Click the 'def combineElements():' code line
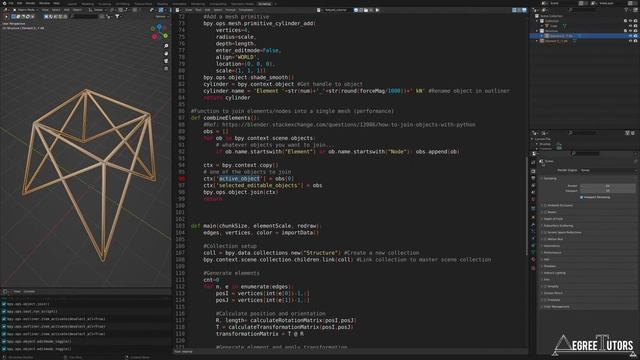The width and height of the screenshot is (640, 360). point(225,118)
